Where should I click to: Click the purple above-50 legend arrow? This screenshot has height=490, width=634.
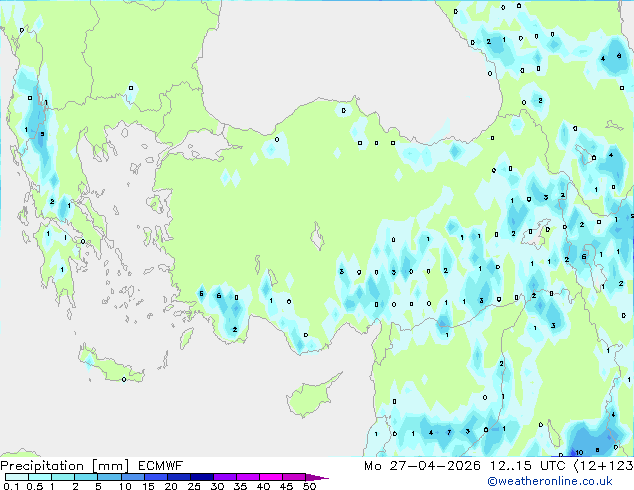point(317,477)
